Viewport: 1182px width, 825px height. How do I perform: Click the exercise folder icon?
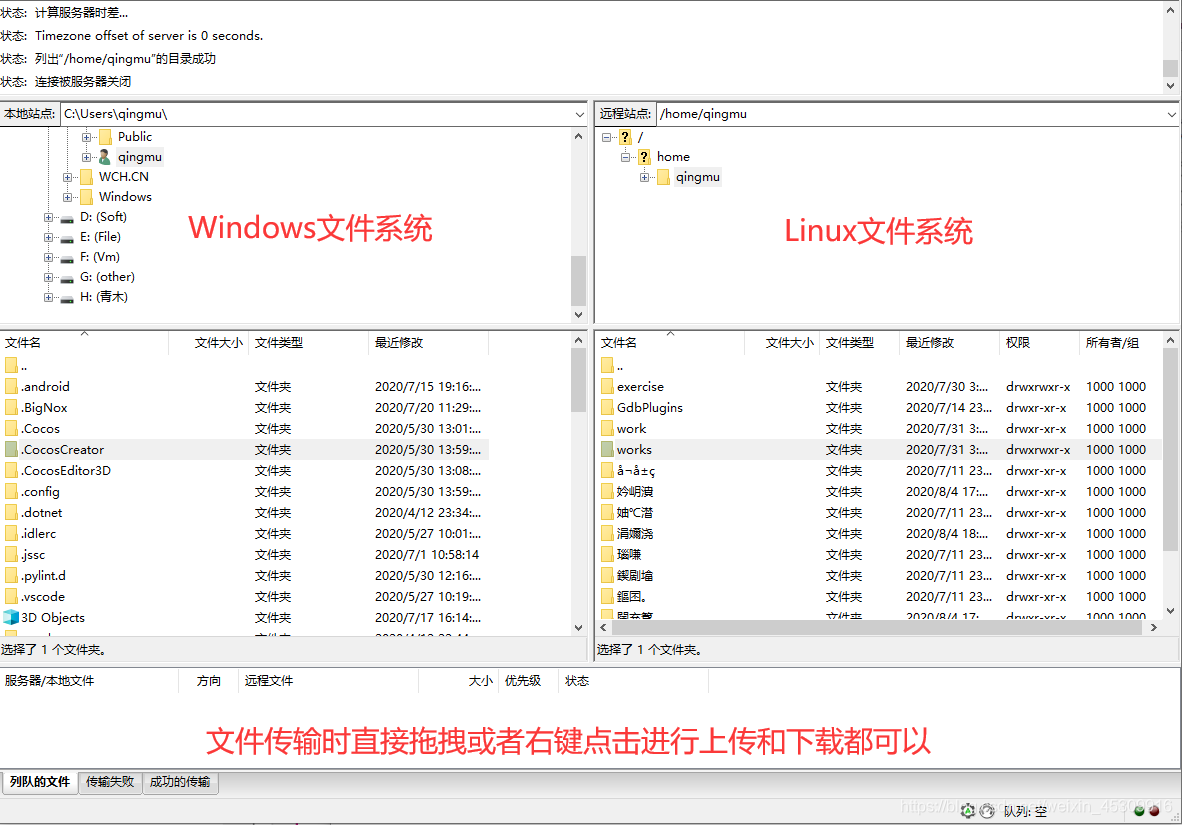[608, 386]
